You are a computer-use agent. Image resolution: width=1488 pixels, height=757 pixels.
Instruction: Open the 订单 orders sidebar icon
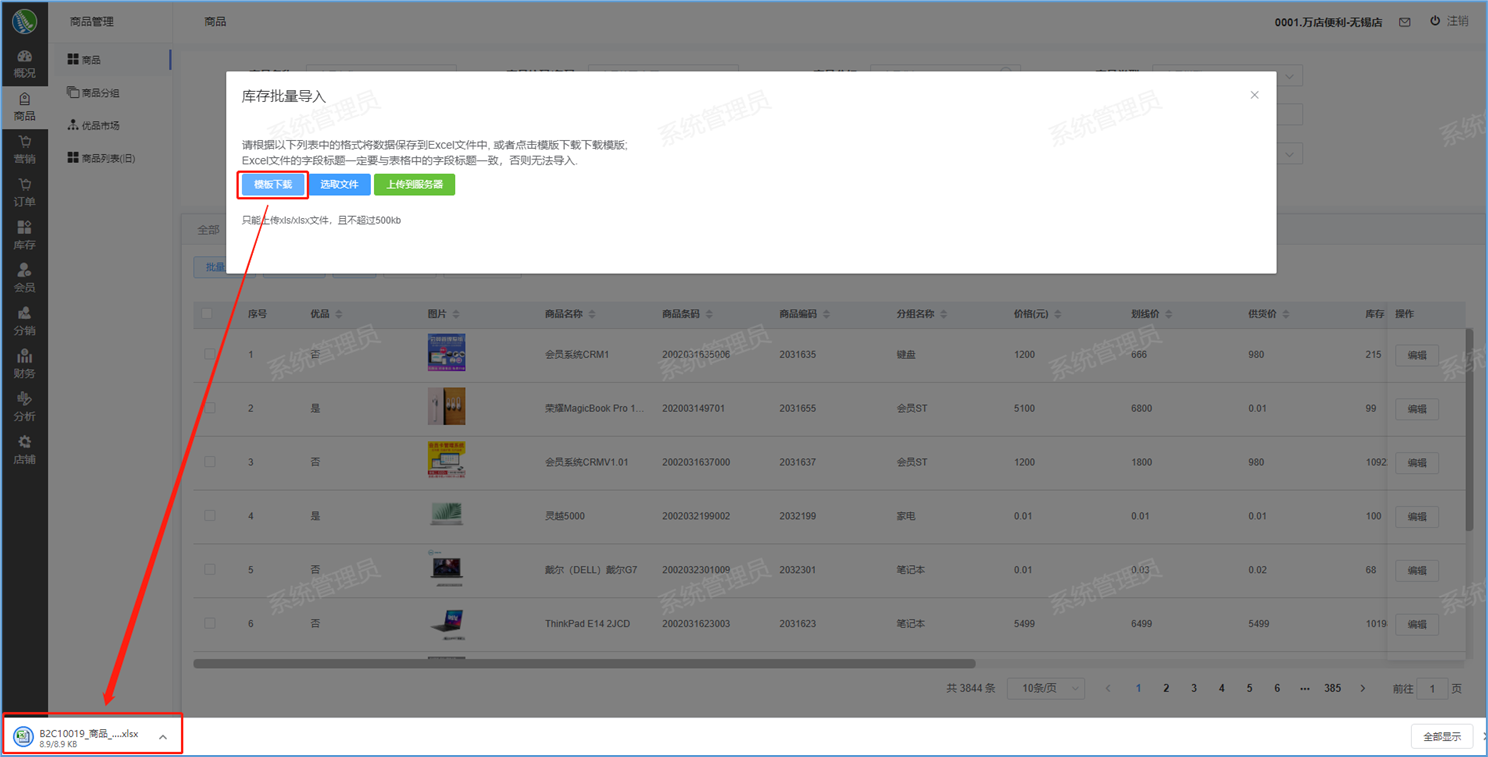pyautogui.click(x=24, y=193)
